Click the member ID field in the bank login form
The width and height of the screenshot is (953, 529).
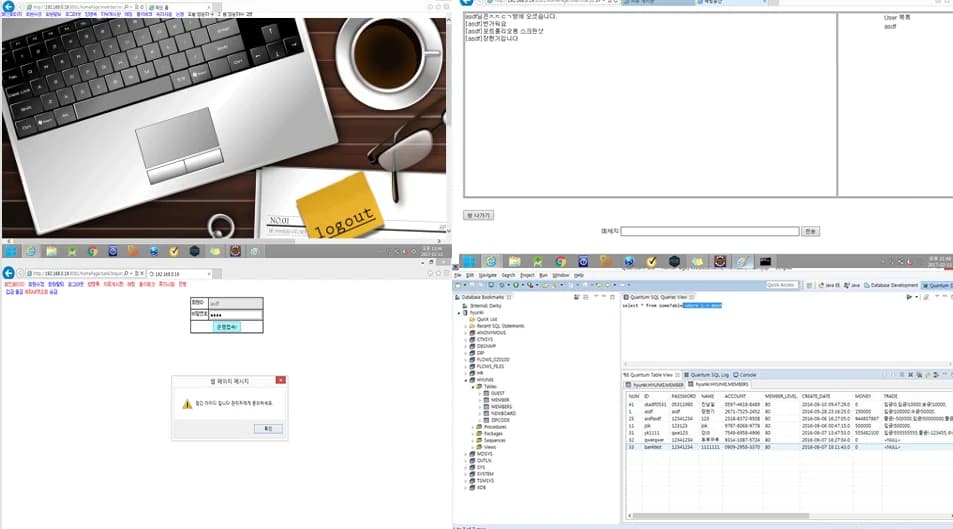(x=236, y=303)
